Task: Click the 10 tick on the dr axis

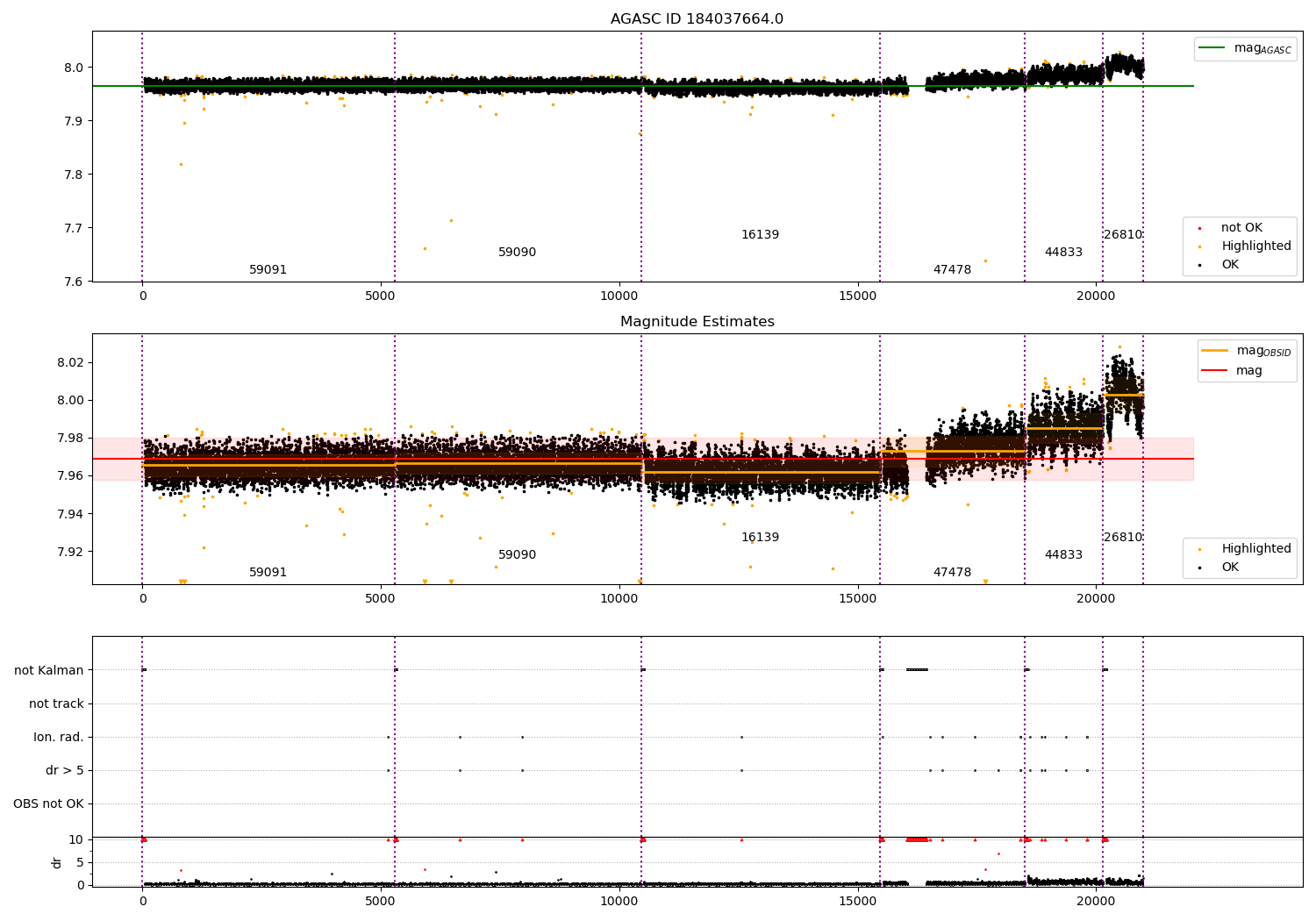Action: click(76, 840)
